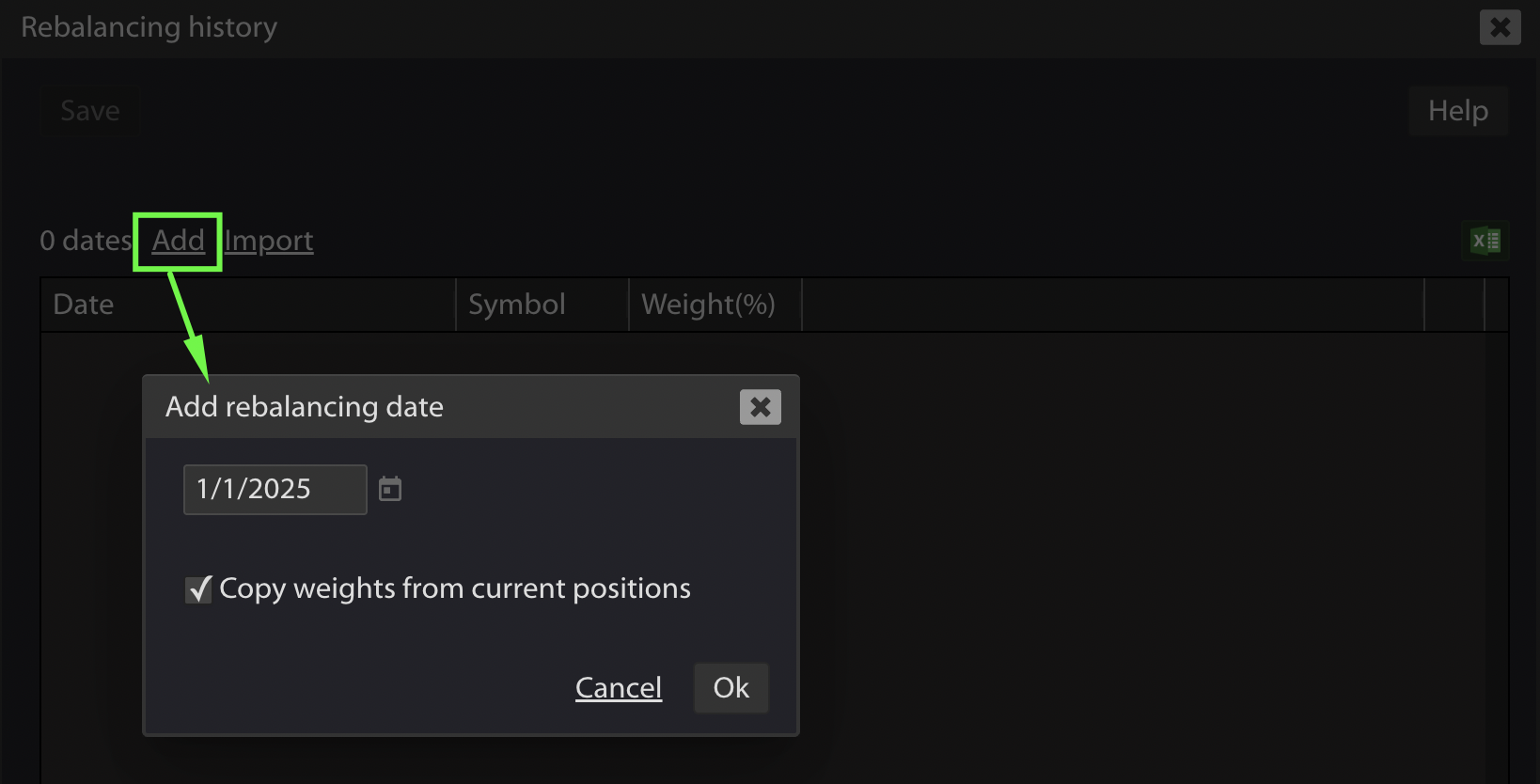This screenshot has width=1540, height=784.
Task: Sort by the Date column header
Action: point(248,305)
